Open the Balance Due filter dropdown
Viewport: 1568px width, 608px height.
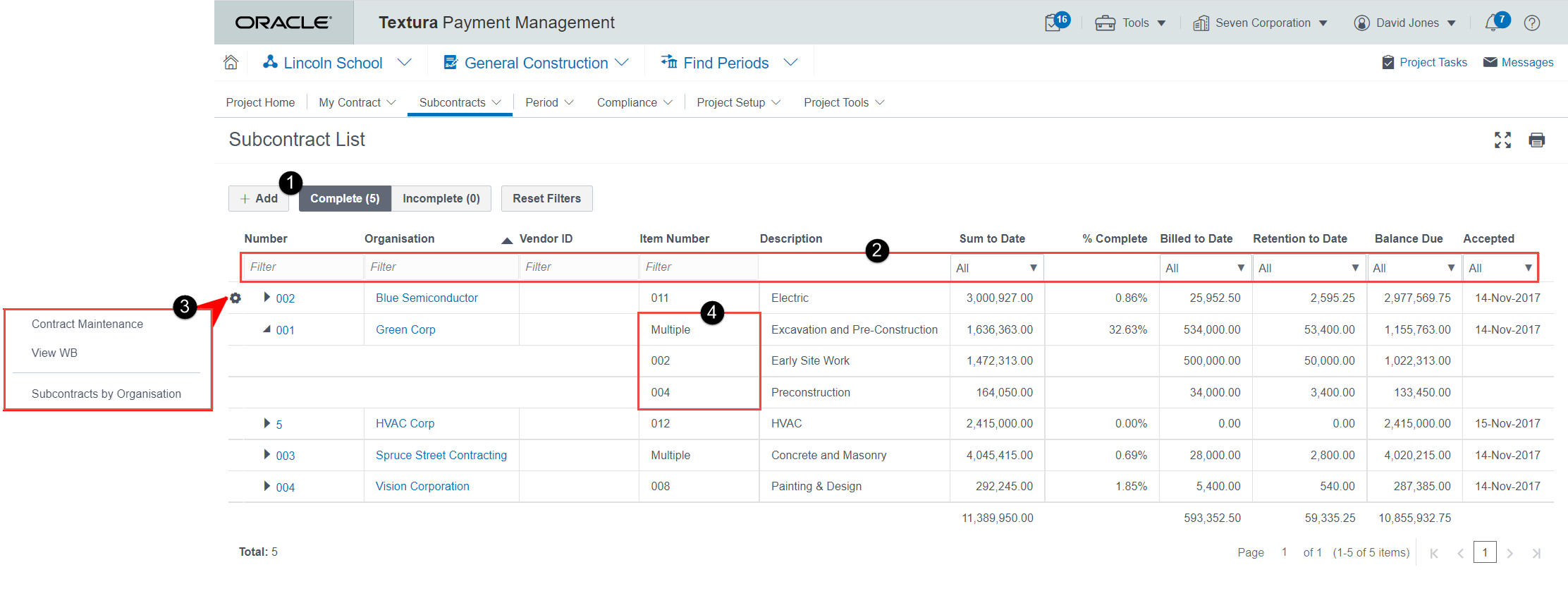[1414, 268]
